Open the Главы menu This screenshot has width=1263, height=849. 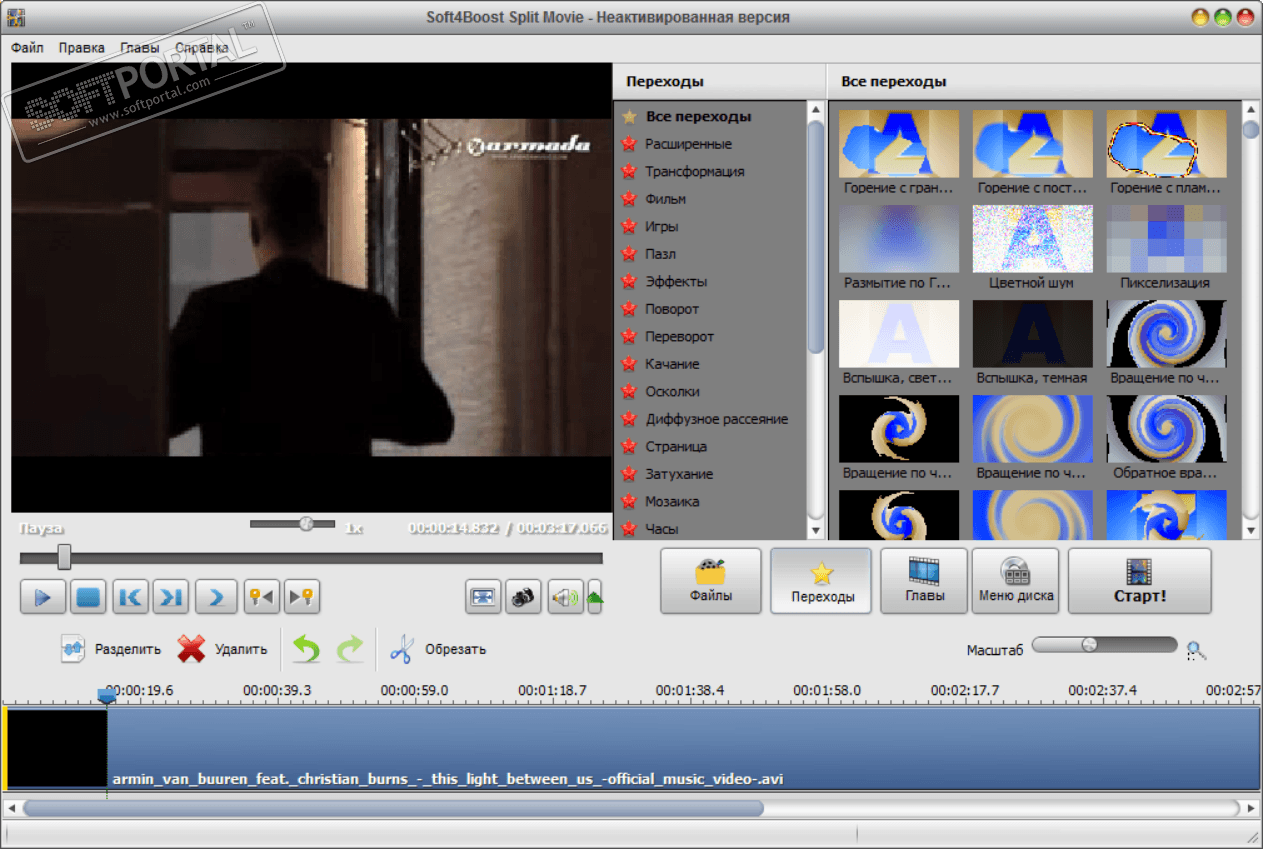139,47
